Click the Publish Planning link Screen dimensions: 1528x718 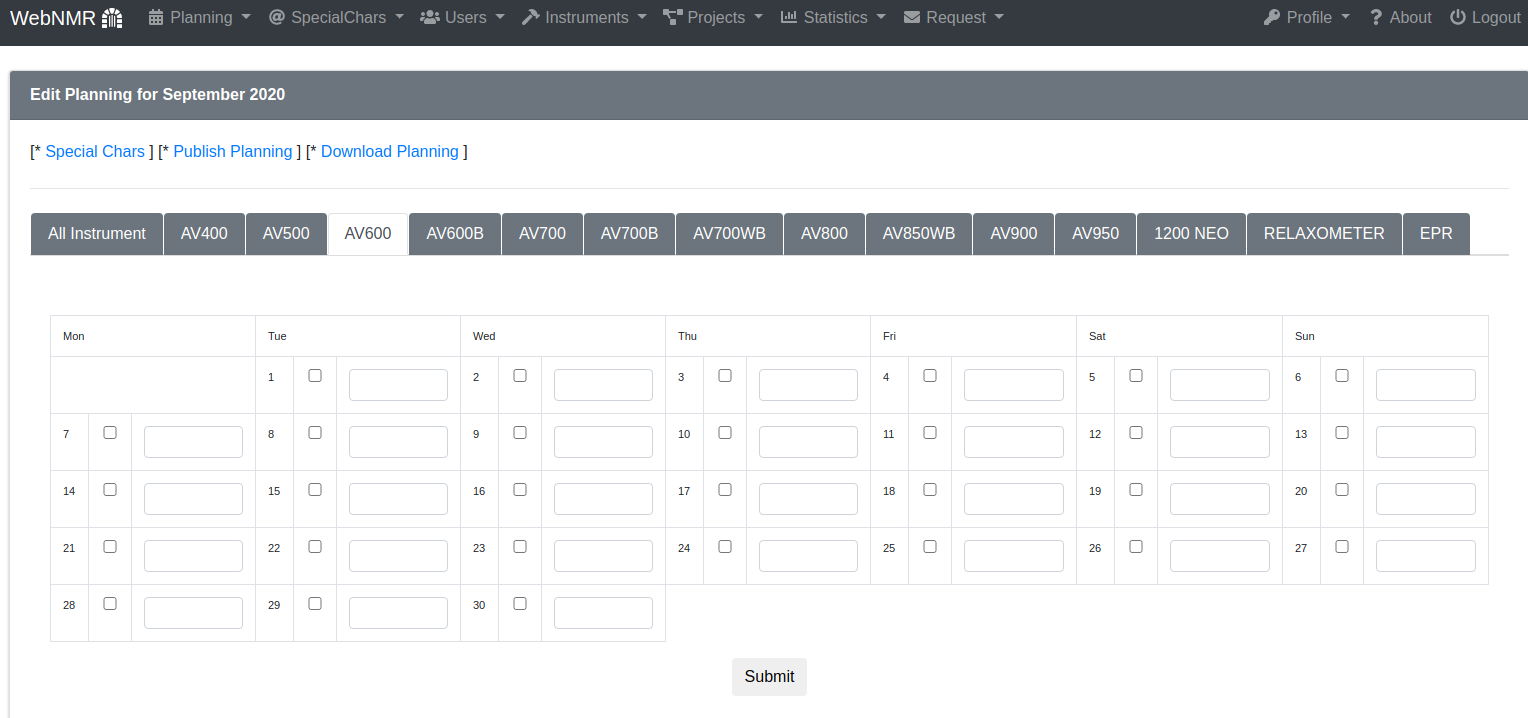click(x=233, y=152)
